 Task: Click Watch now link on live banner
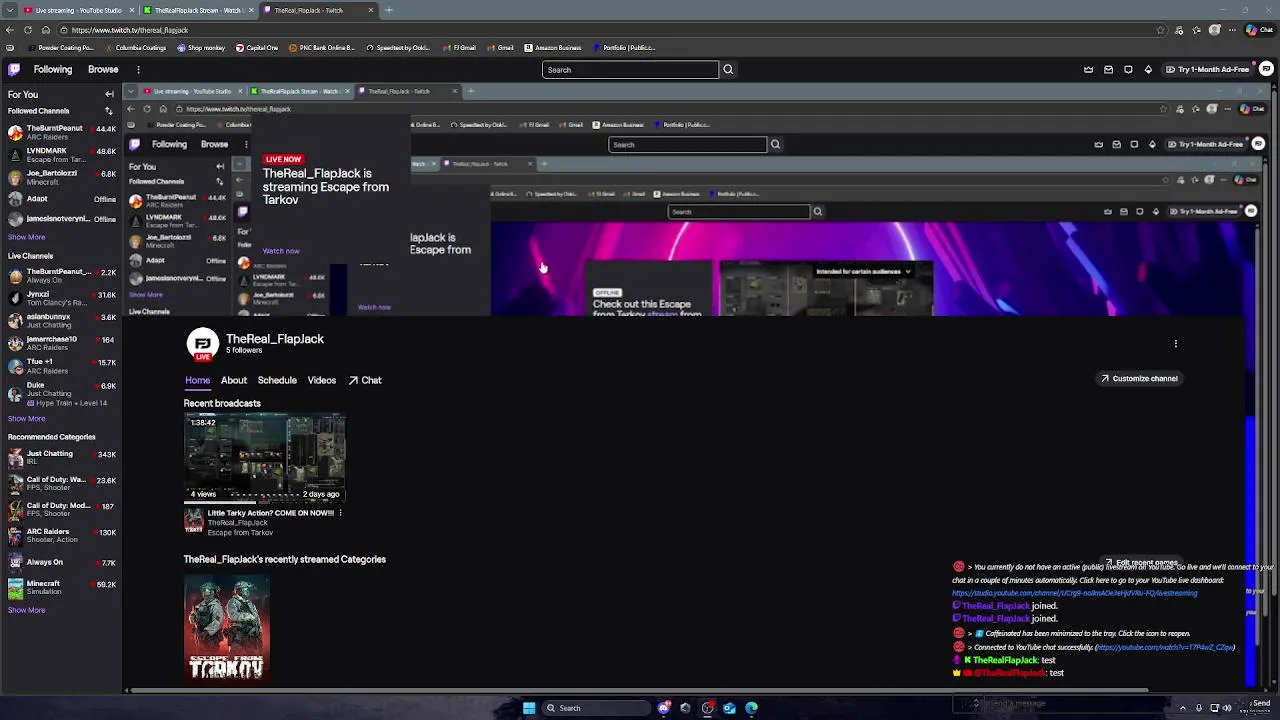281,251
